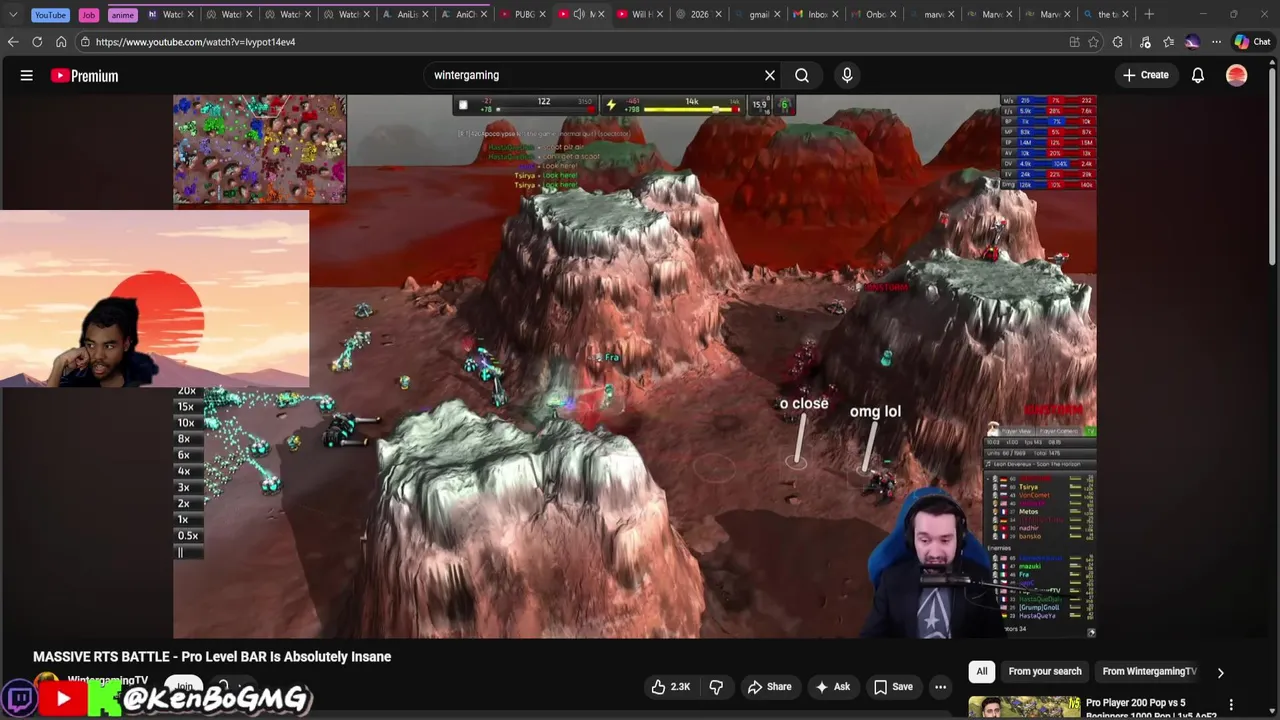Open the YouTube notifications bell
The width and height of the screenshot is (1280, 720).
[x=1198, y=75]
